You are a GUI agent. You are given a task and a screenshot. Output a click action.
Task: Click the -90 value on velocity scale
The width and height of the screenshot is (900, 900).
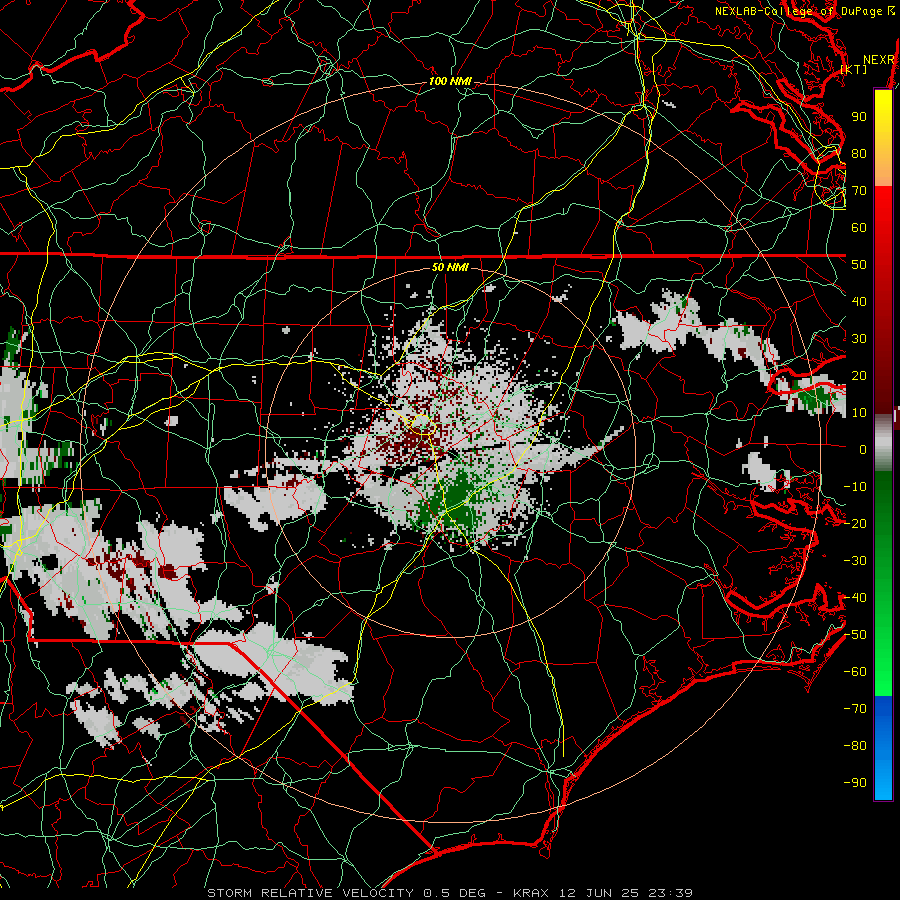point(855,783)
